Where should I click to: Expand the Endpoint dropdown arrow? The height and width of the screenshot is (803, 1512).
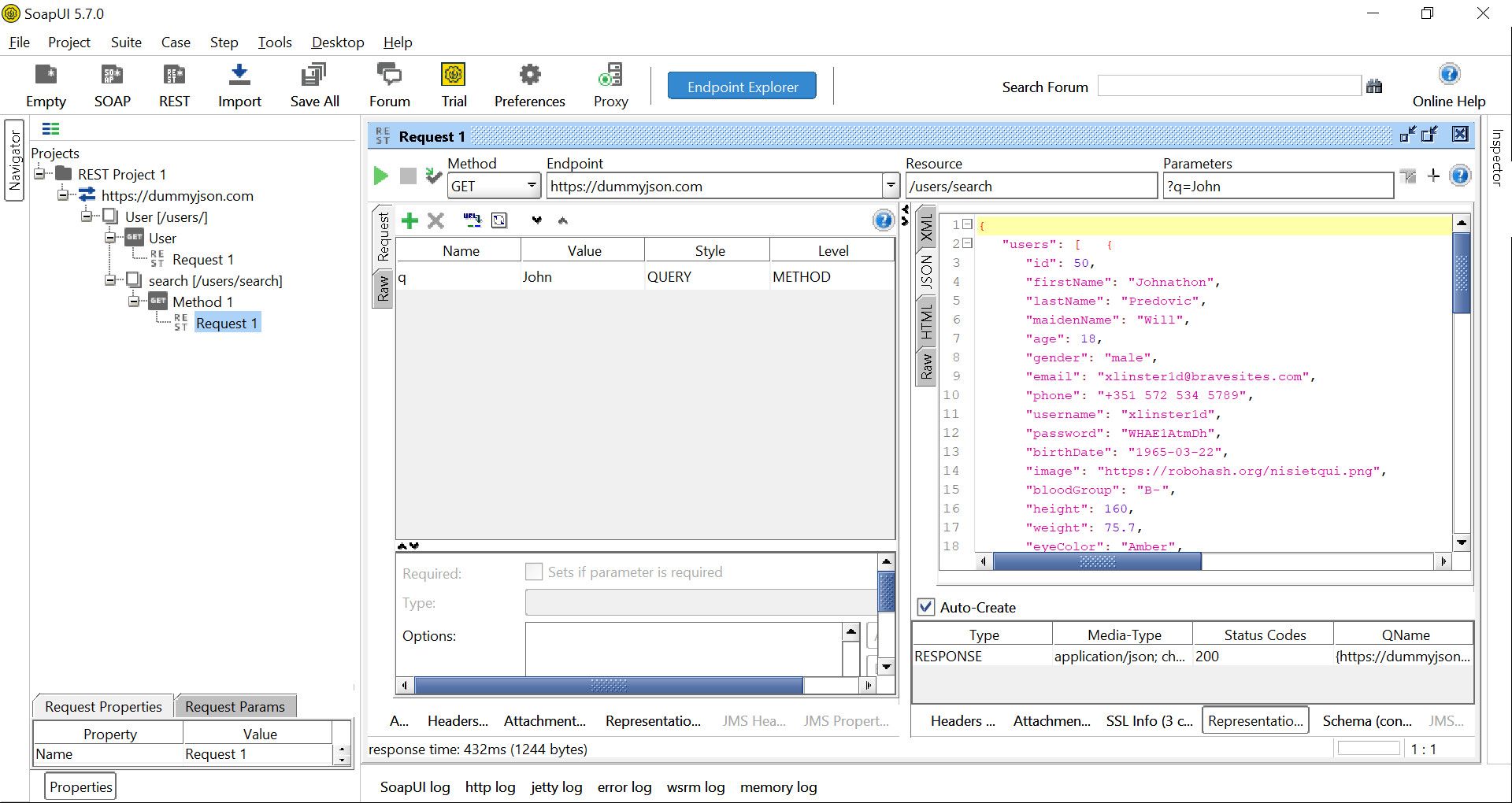891,186
